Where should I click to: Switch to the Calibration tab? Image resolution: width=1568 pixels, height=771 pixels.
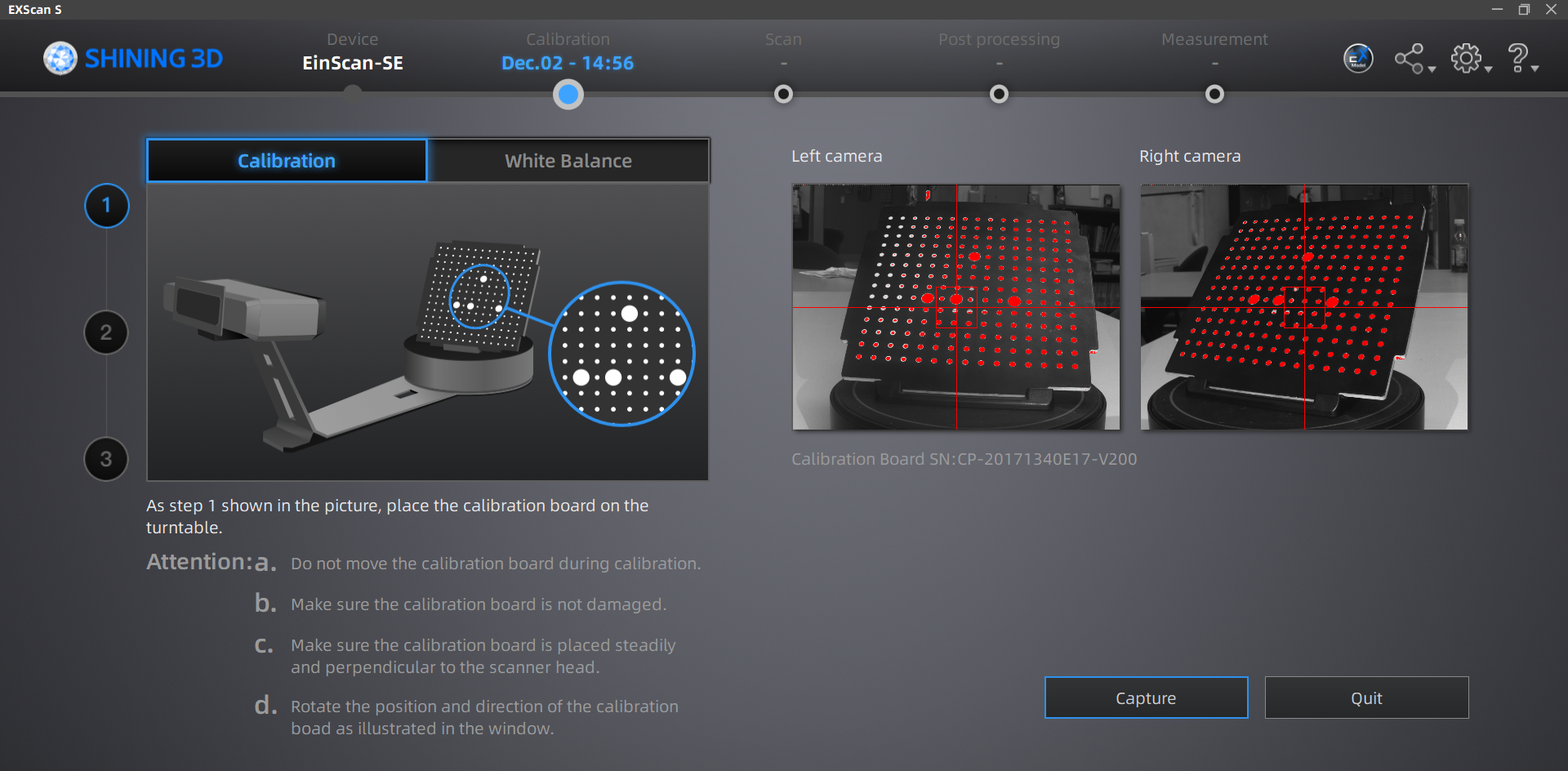click(287, 161)
